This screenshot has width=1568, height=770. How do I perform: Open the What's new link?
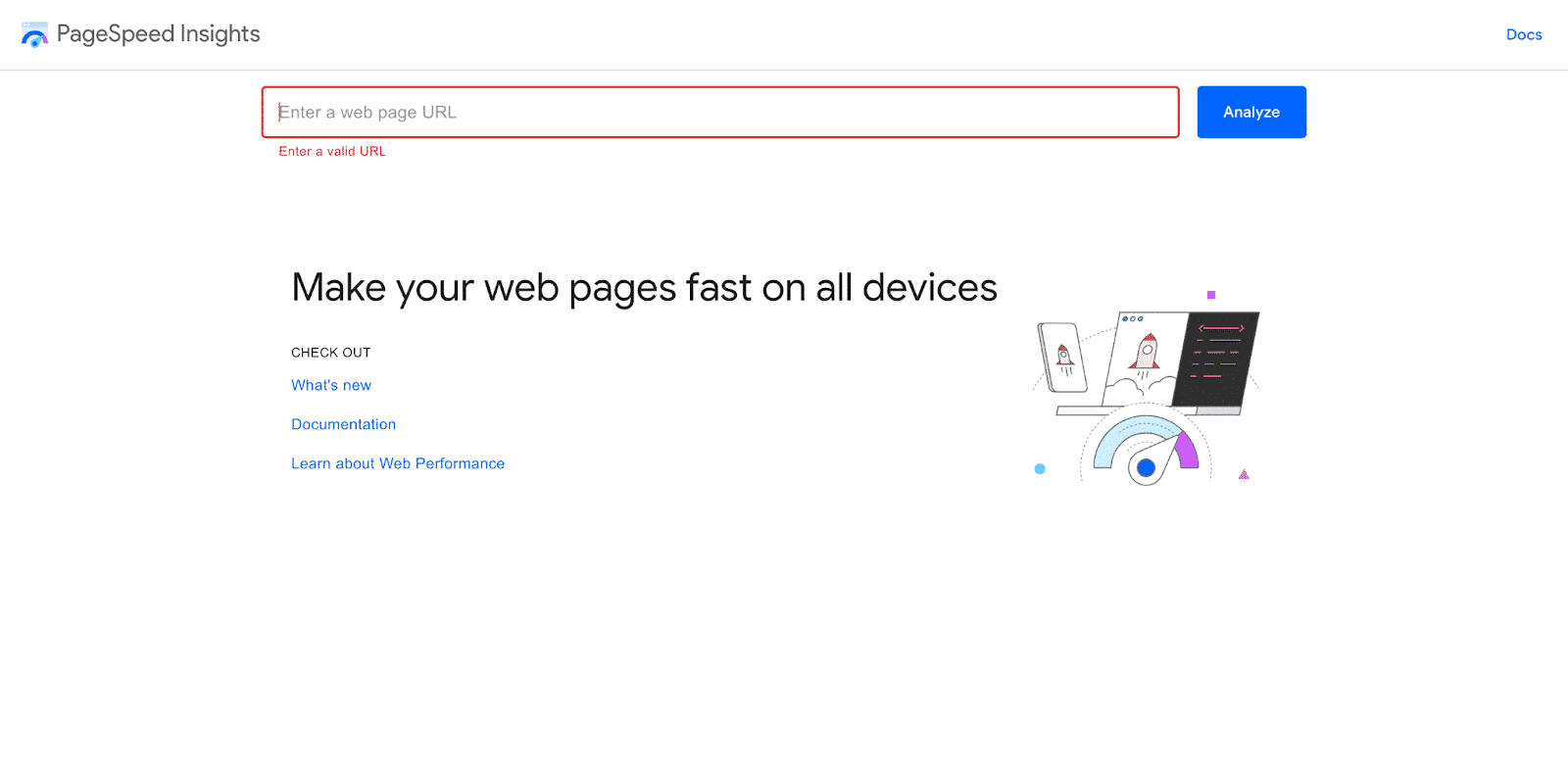point(330,384)
